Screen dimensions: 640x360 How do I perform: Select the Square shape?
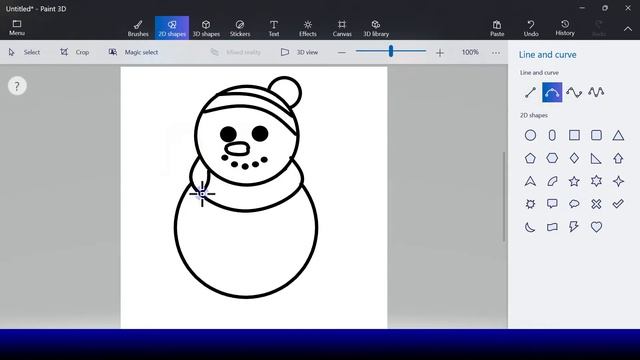coord(574,135)
